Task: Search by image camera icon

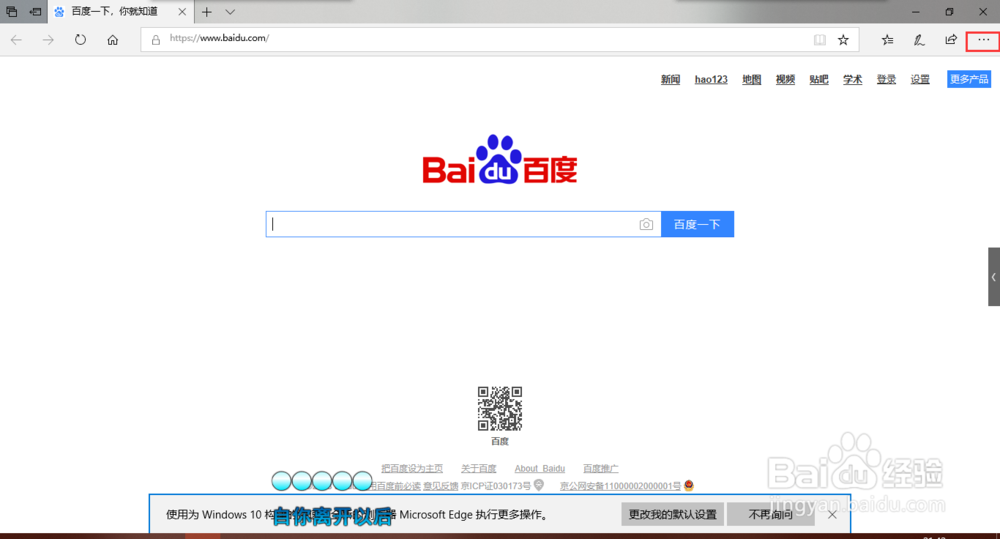Action: 646,225
